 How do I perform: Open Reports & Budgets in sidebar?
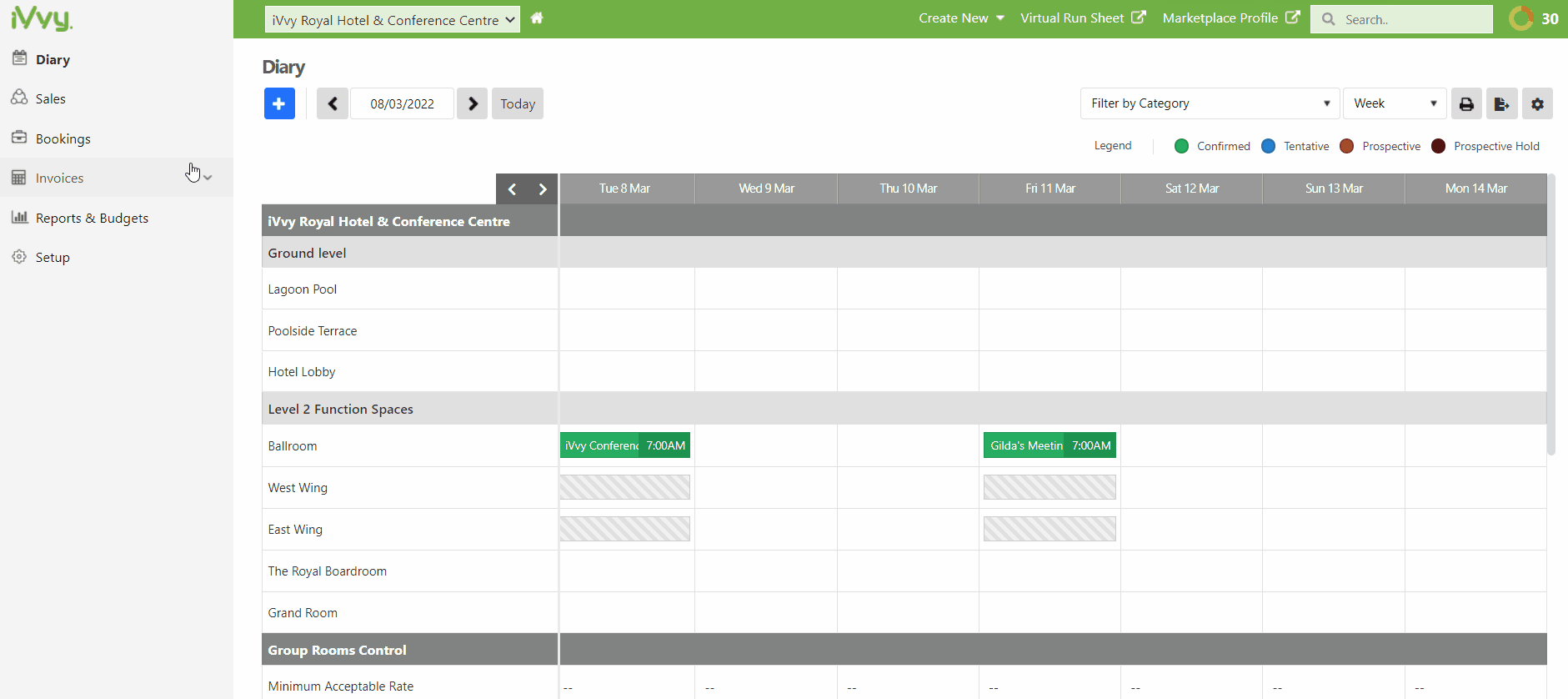pyautogui.click(x=92, y=218)
